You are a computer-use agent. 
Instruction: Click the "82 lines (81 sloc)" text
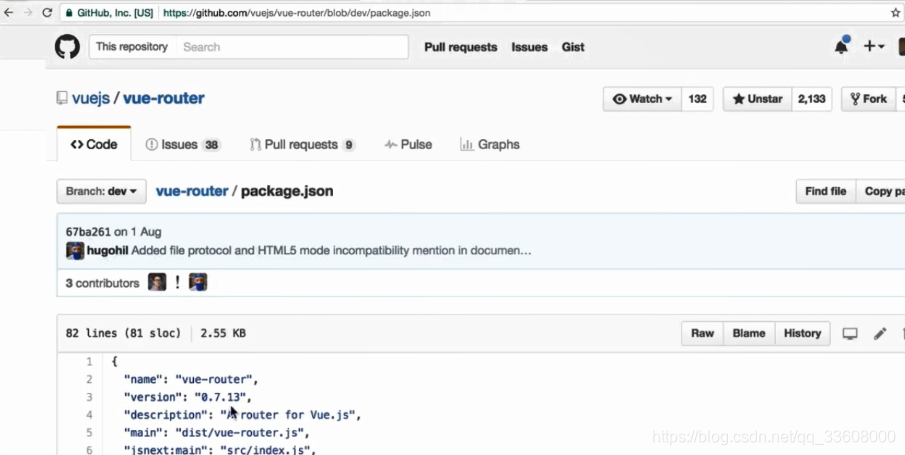pyautogui.click(x=123, y=333)
